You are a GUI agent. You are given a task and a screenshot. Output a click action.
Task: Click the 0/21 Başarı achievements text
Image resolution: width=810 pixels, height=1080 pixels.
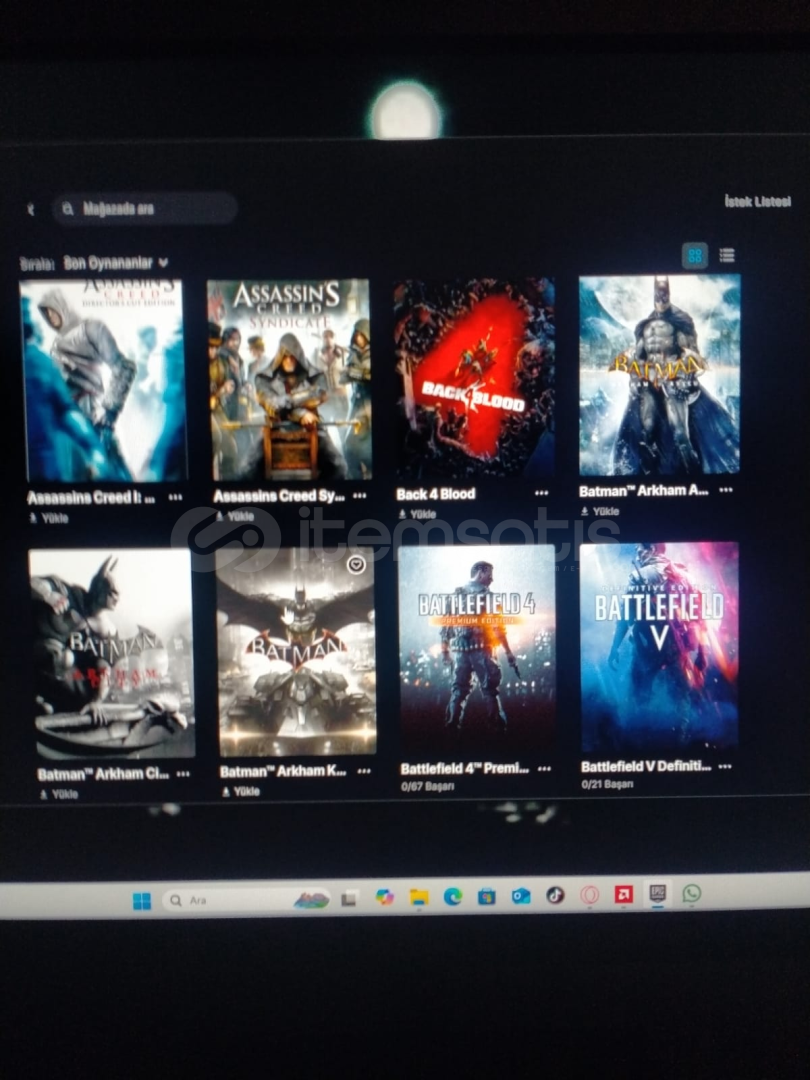[608, 785]
